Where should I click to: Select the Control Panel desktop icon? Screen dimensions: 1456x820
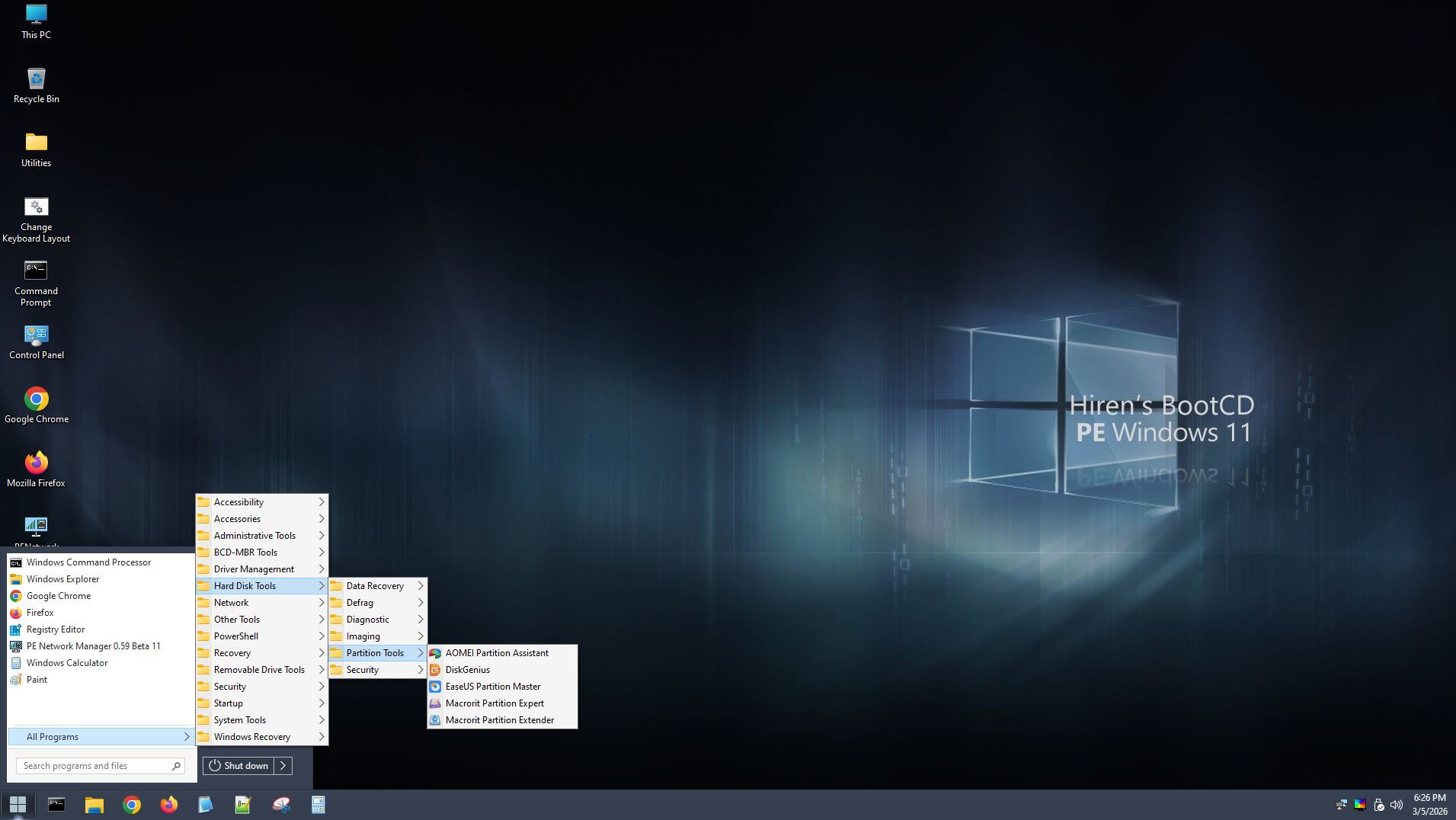coord(36,341)
